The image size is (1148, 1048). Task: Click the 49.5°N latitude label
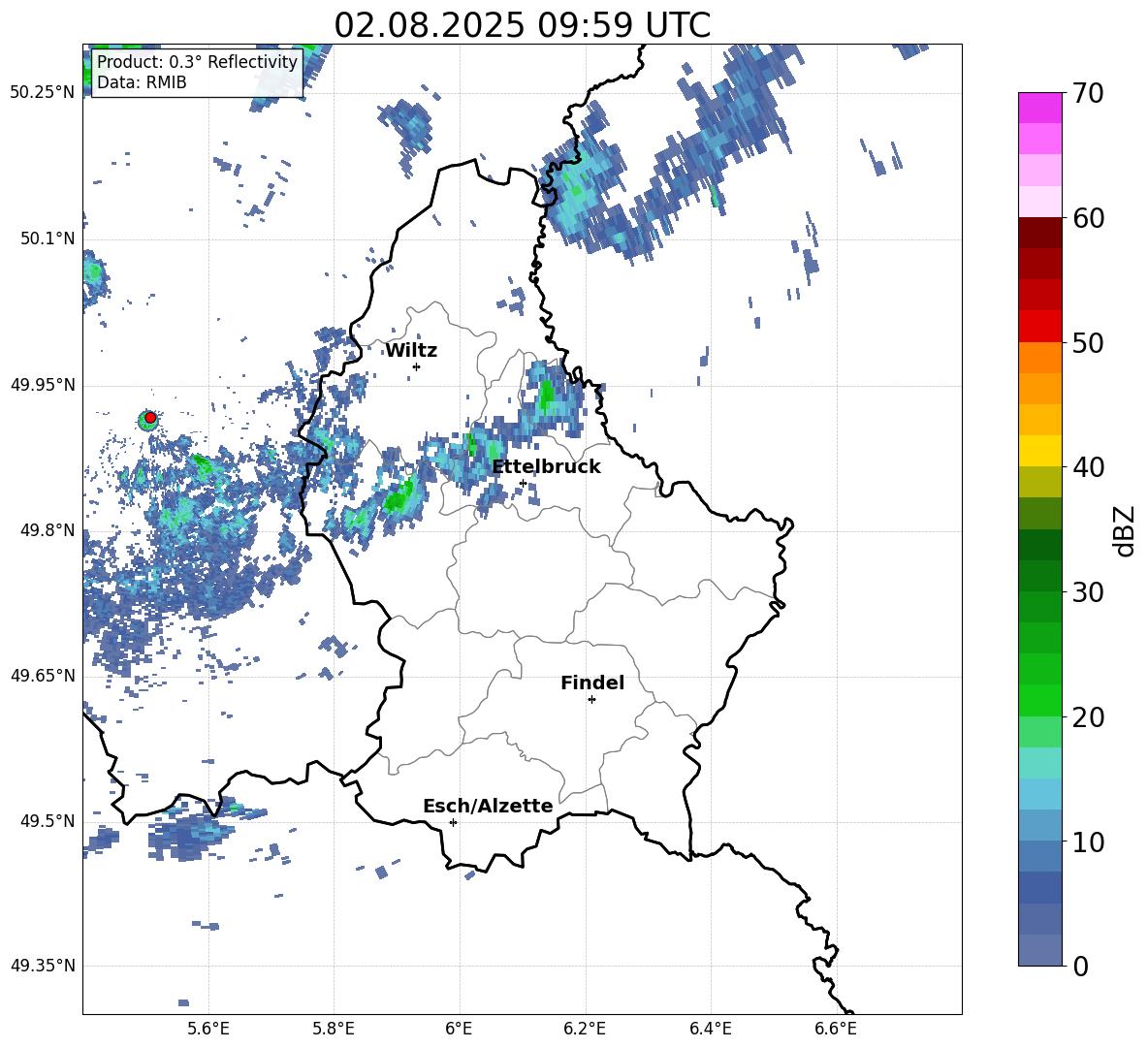click(49, 820)
